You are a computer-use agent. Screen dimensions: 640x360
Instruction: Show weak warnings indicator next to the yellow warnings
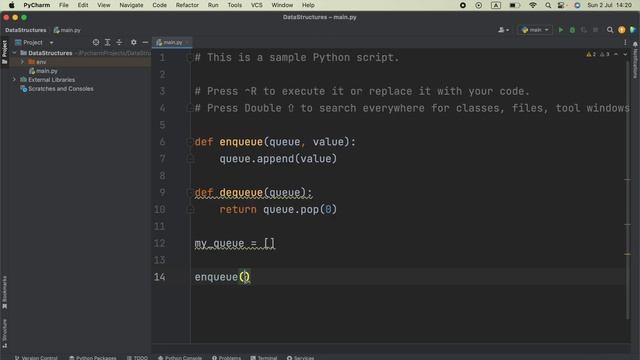coord(604,54)
